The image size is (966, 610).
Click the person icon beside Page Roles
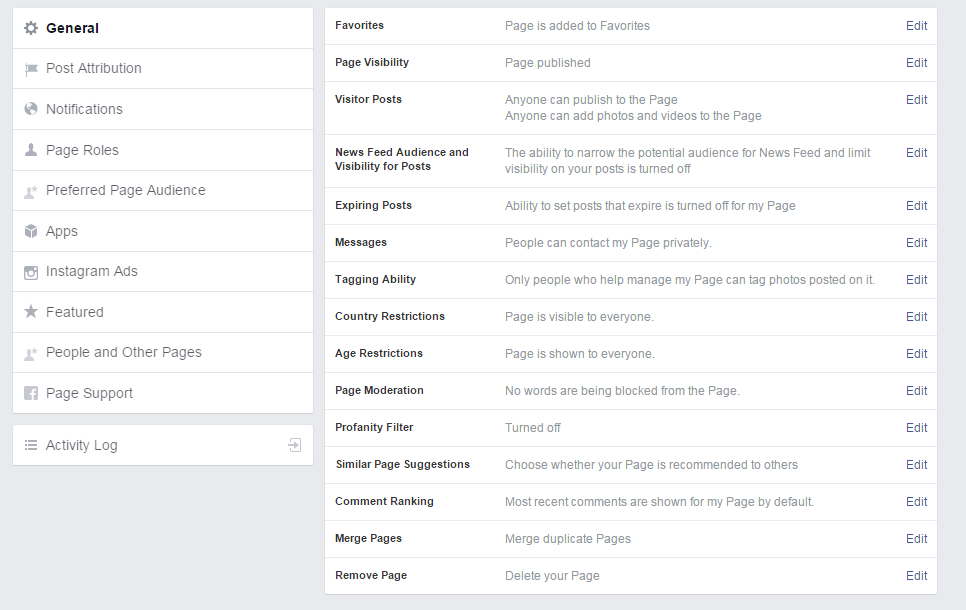tap(31, 150)
